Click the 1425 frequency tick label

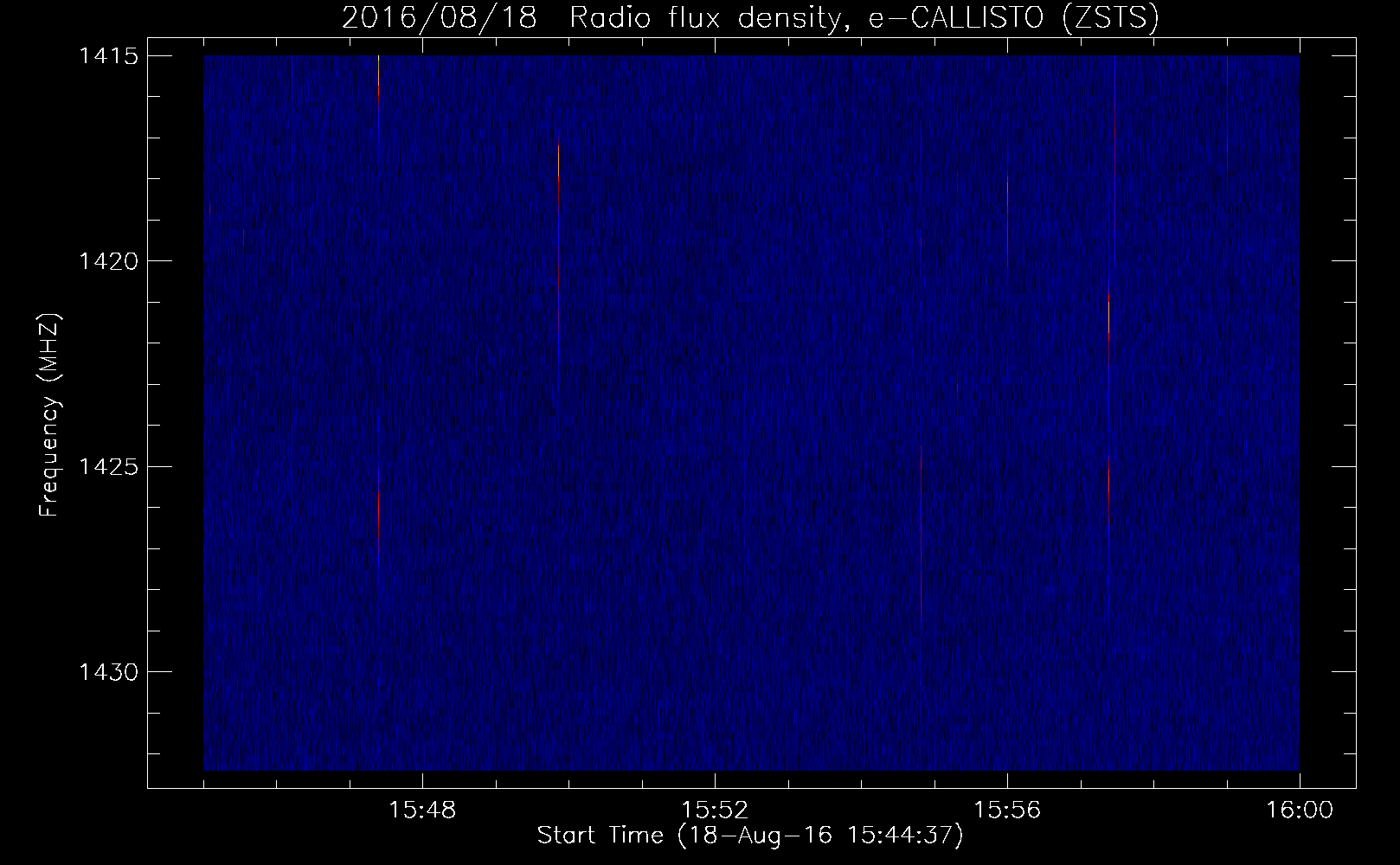[x=107, y=467]
